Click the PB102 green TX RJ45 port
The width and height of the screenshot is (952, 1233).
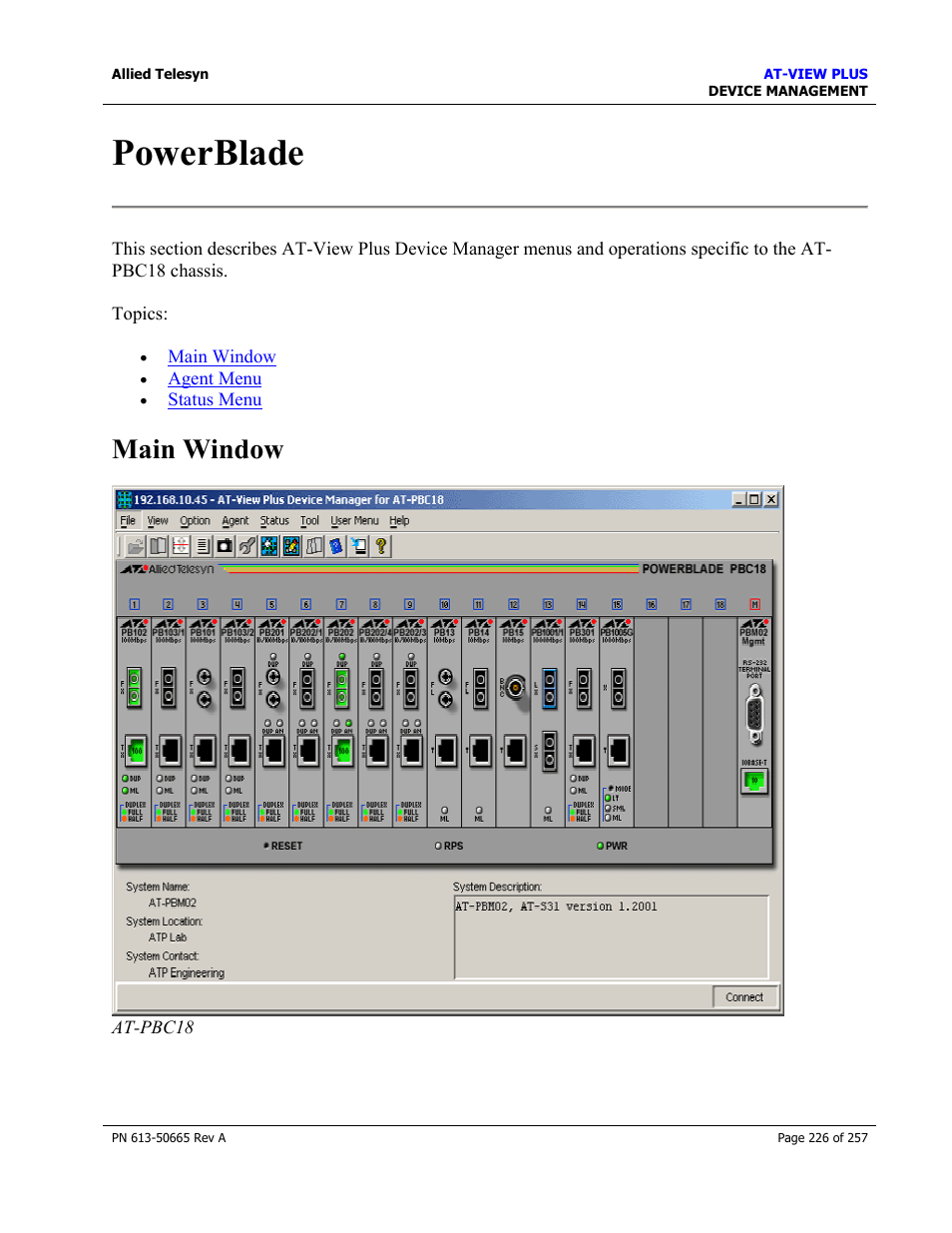[x=135, y=750]
